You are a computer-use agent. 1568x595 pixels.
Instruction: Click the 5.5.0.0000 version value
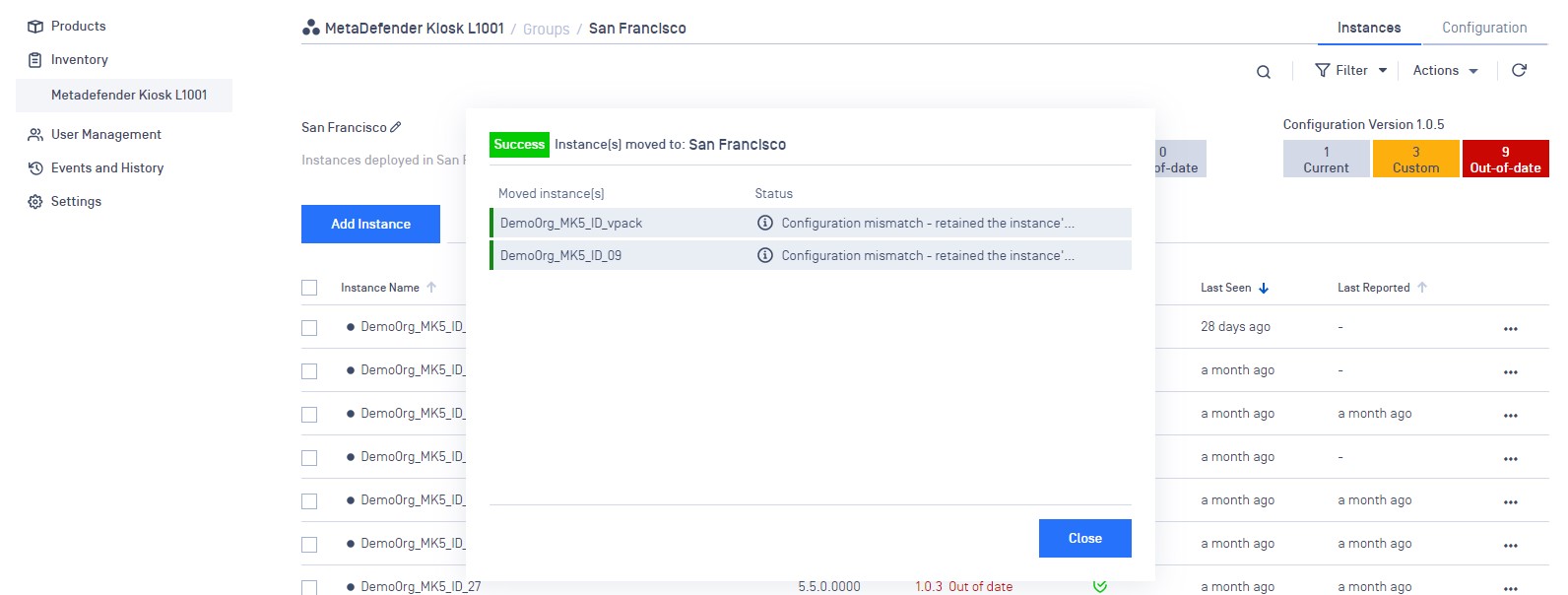tap(829, 587)
